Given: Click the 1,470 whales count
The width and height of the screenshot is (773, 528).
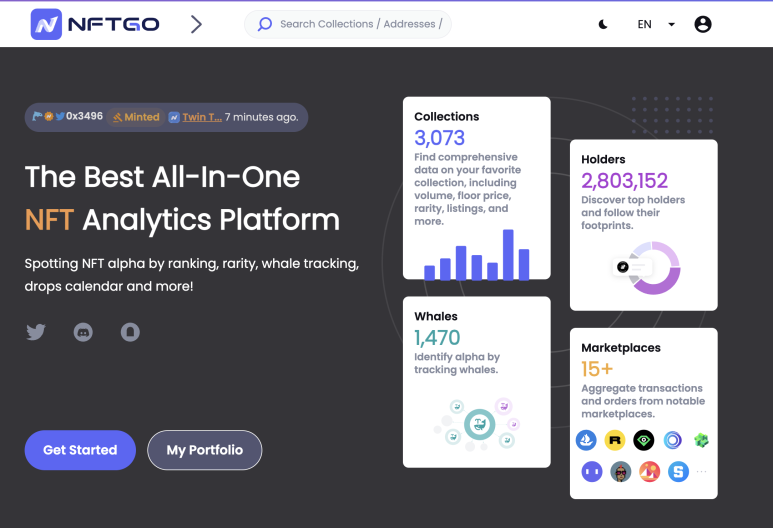Looking at the screenshot, I should [x=437, y=338].
